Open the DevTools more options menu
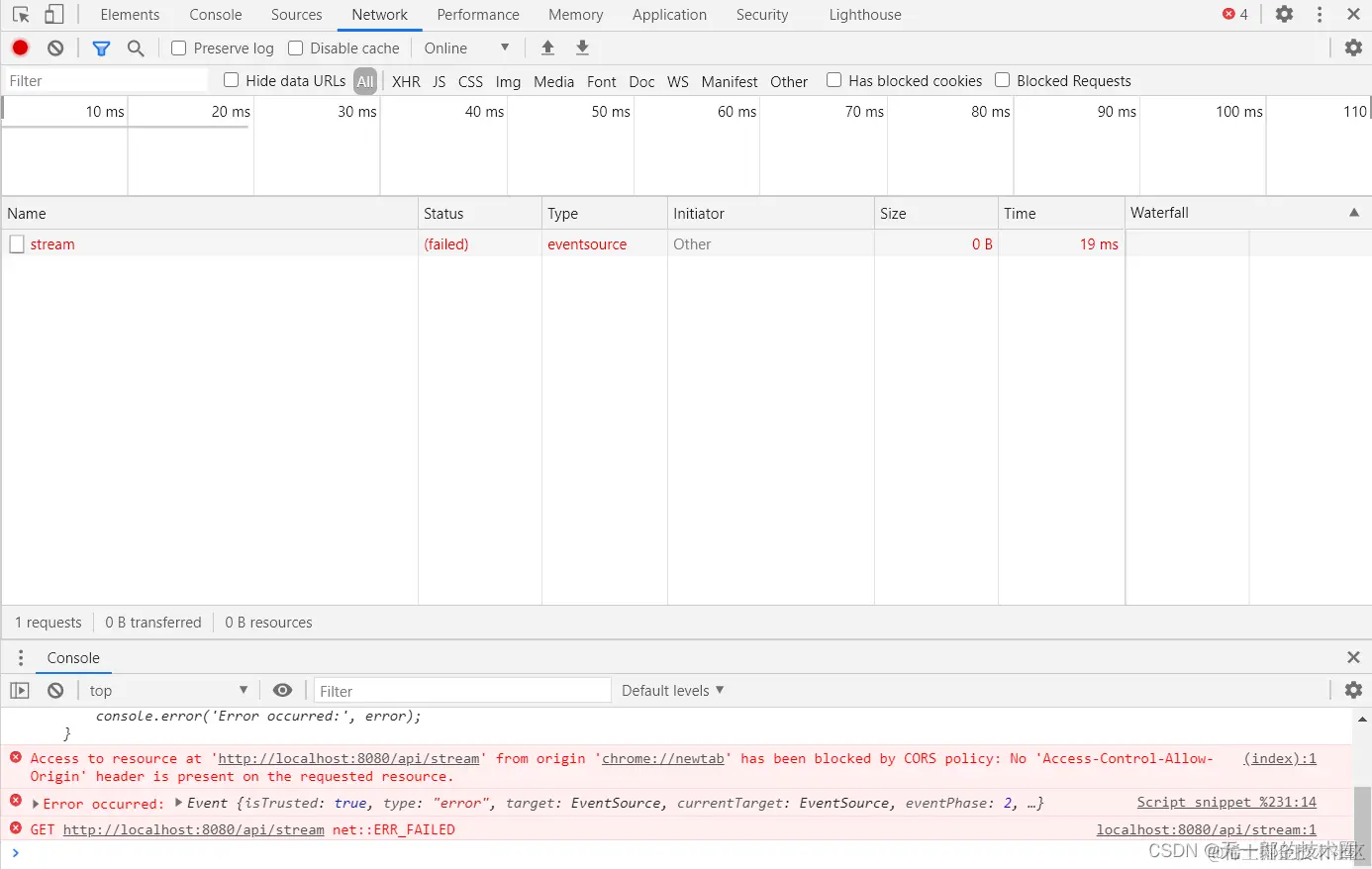This screenshot has width=1372, height=869. [1320, 14]
